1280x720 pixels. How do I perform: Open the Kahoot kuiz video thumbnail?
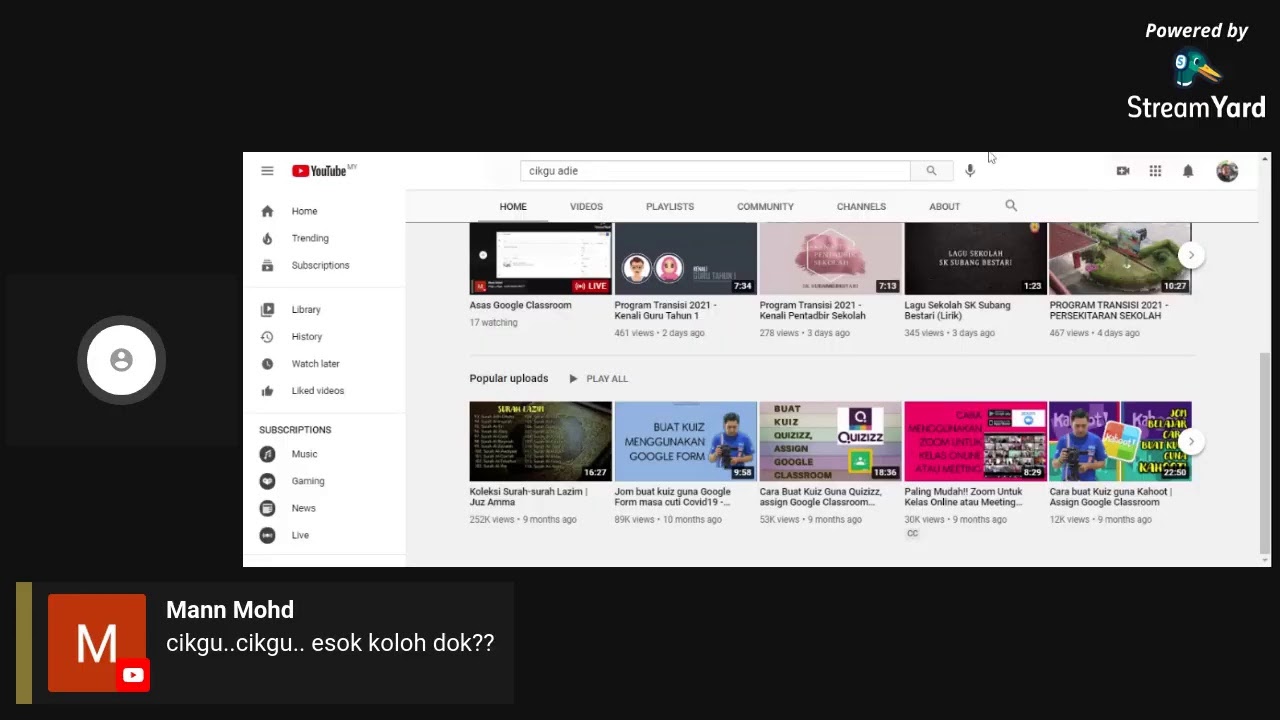(x=1121, y=441)
